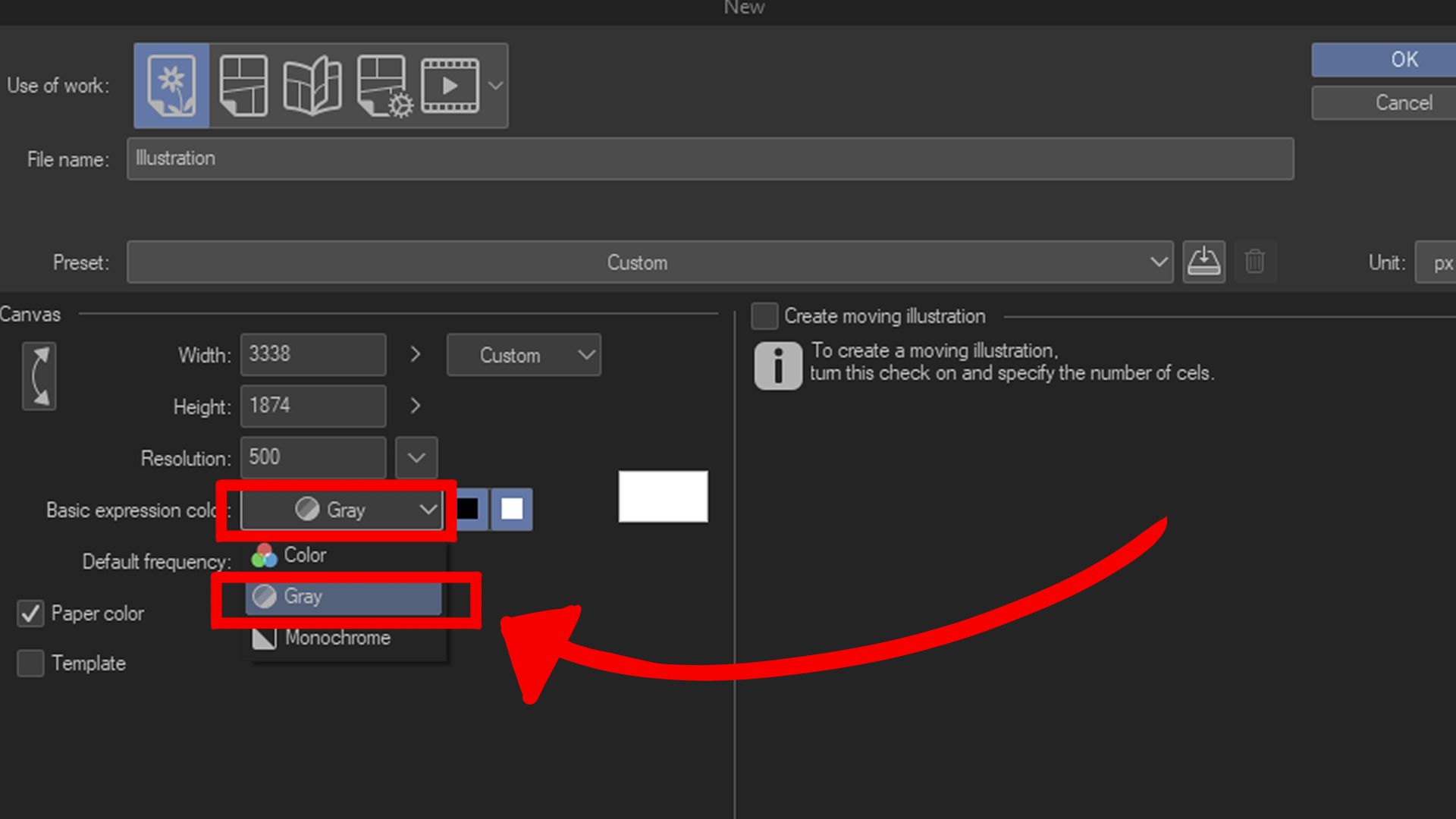Screen dimensions: 1456x819
Task: Choose Monochrome from expression color list
Action: pyautogui.click(x=337, y=638)
